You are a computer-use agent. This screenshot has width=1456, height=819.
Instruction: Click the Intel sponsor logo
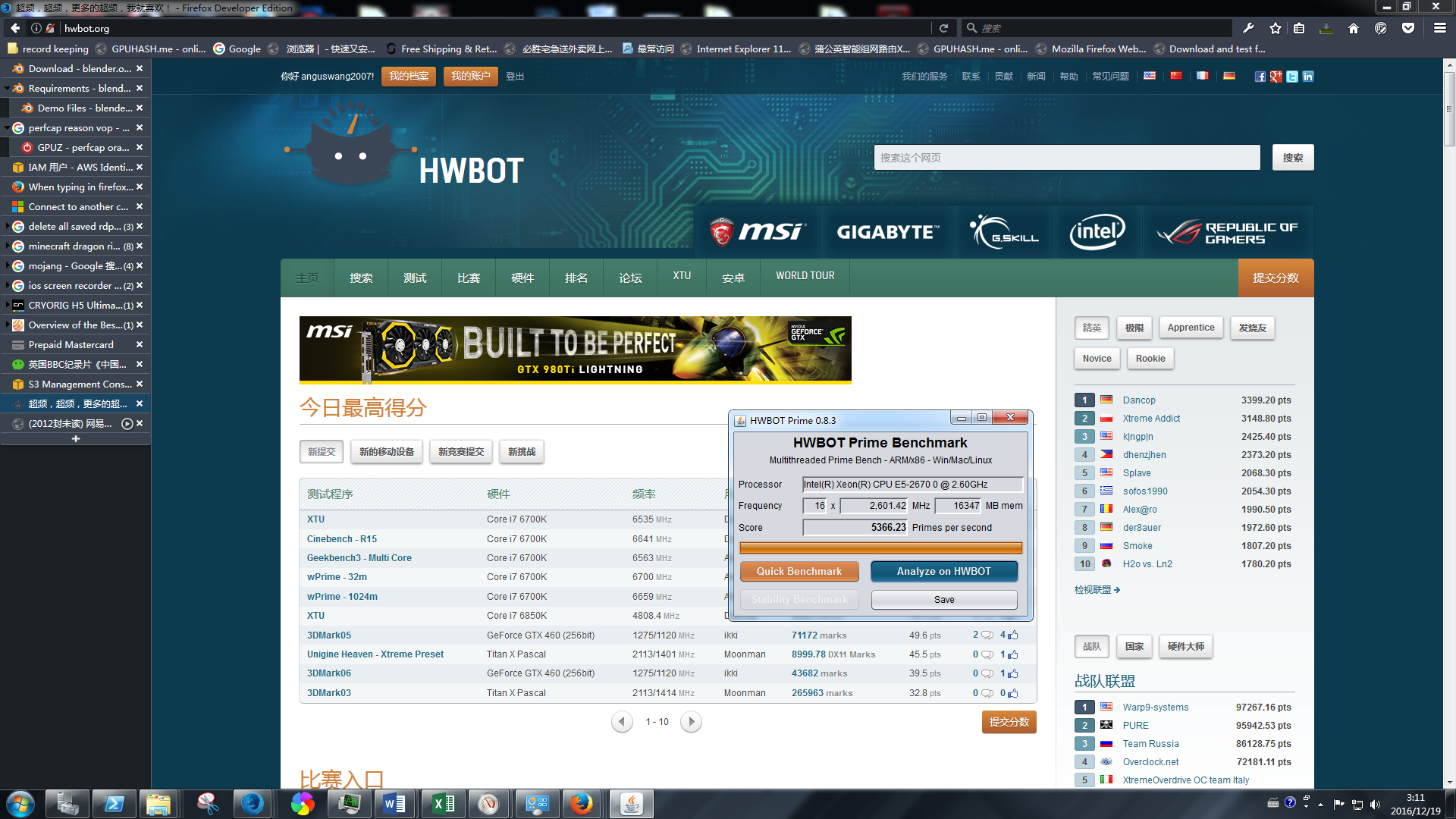click(x=1097, y=231)
